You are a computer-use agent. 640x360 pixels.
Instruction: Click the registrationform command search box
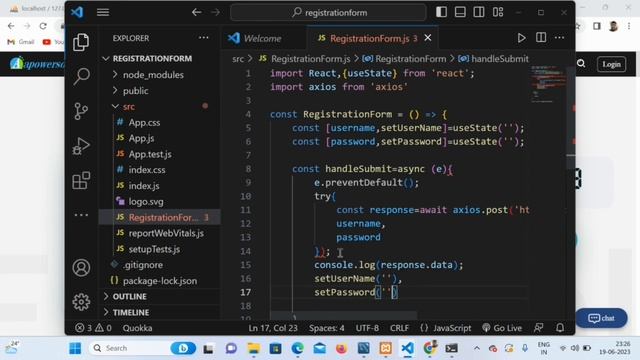pos(329,13)
